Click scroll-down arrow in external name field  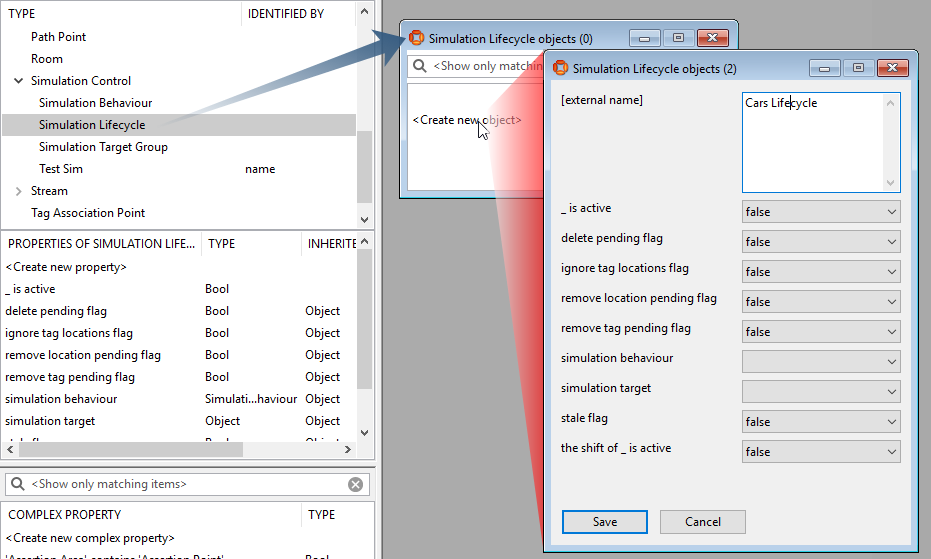(890, 182)
